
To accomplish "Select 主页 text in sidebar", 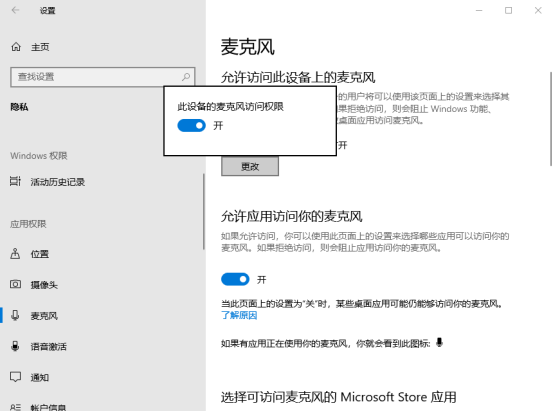I will pos(40,47).
